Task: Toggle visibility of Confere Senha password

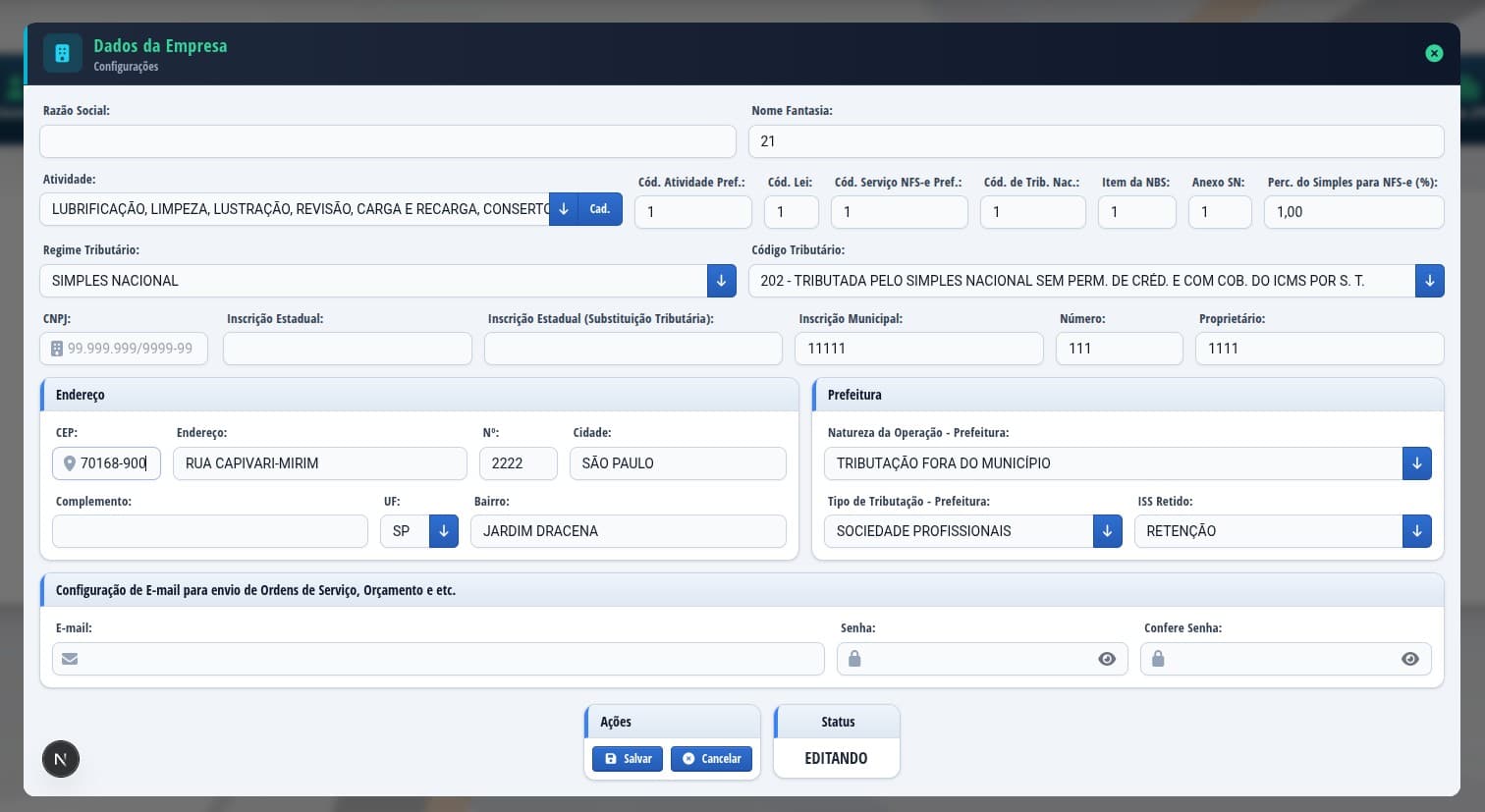Action: pos(1410,659)
